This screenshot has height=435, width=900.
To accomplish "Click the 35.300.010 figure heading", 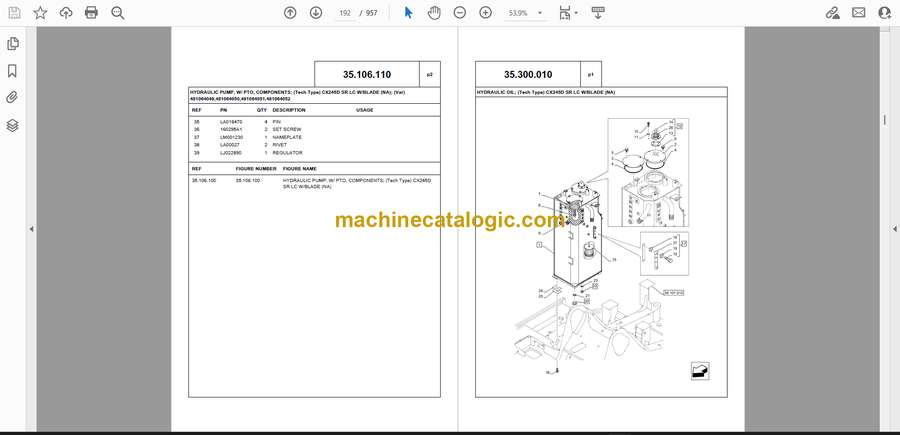I will (528, 75).
